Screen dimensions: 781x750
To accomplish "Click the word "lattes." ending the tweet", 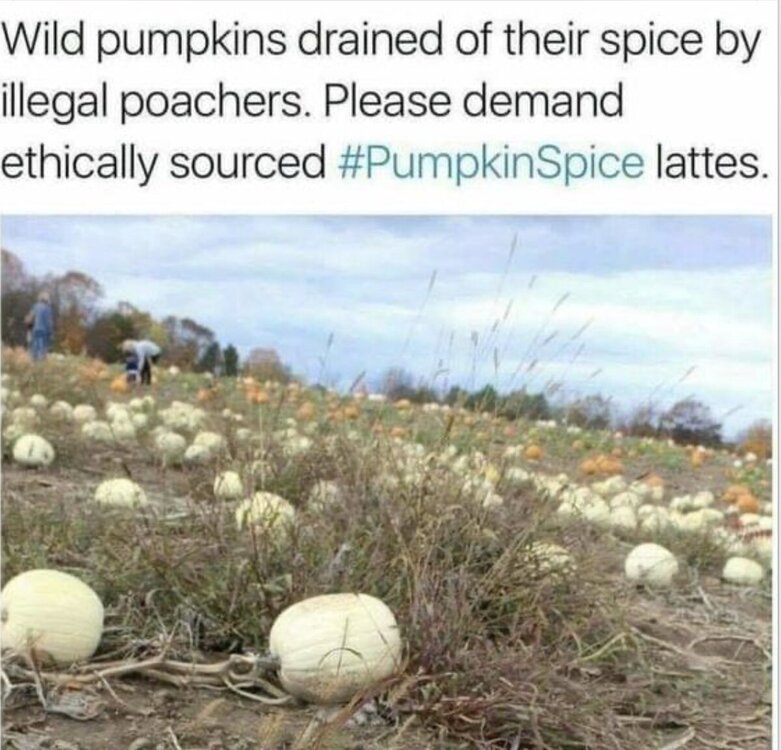I will click(x=708, y=164).
